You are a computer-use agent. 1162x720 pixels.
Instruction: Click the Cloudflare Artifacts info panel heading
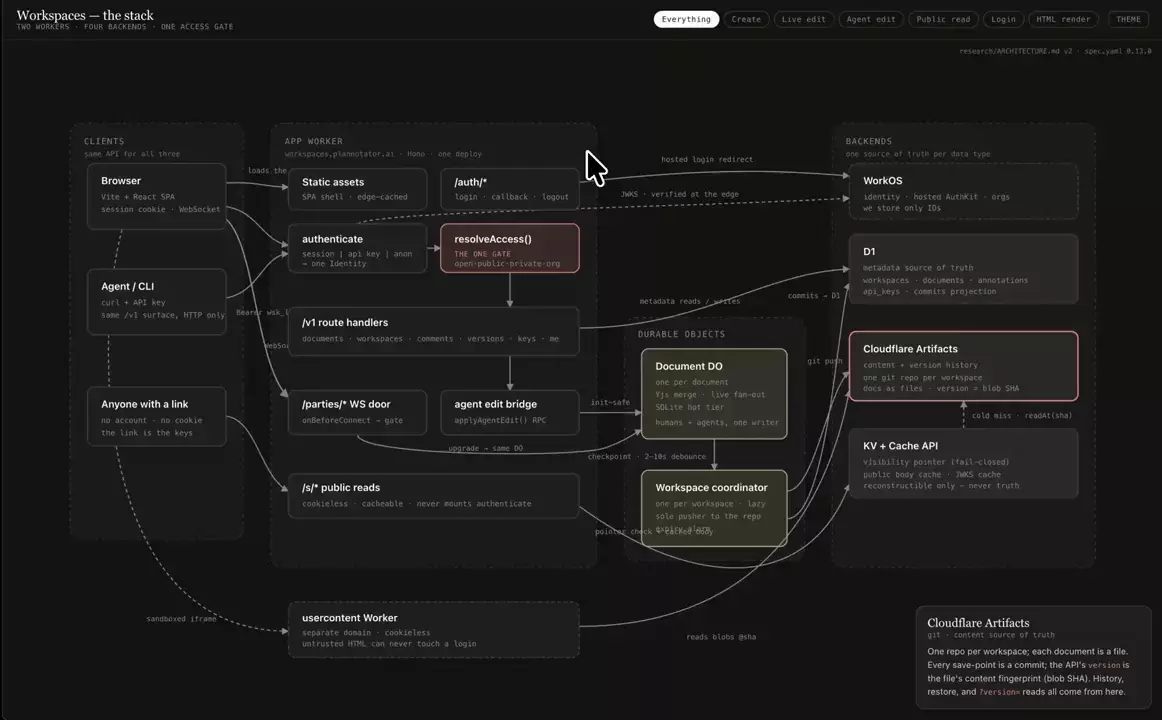pyautogui.click(x=978, y=623)
